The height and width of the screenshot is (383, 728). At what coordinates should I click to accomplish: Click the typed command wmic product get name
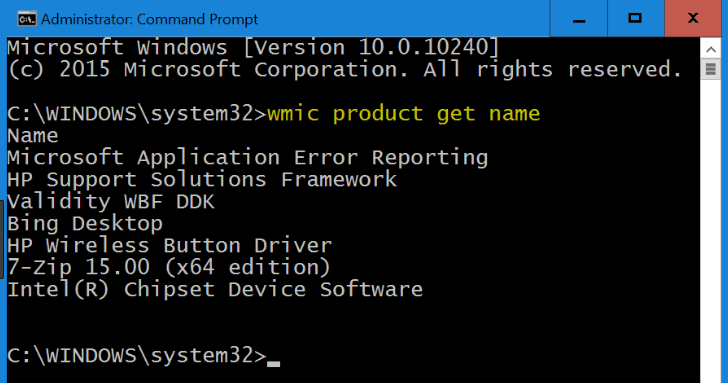pos(403,114)
